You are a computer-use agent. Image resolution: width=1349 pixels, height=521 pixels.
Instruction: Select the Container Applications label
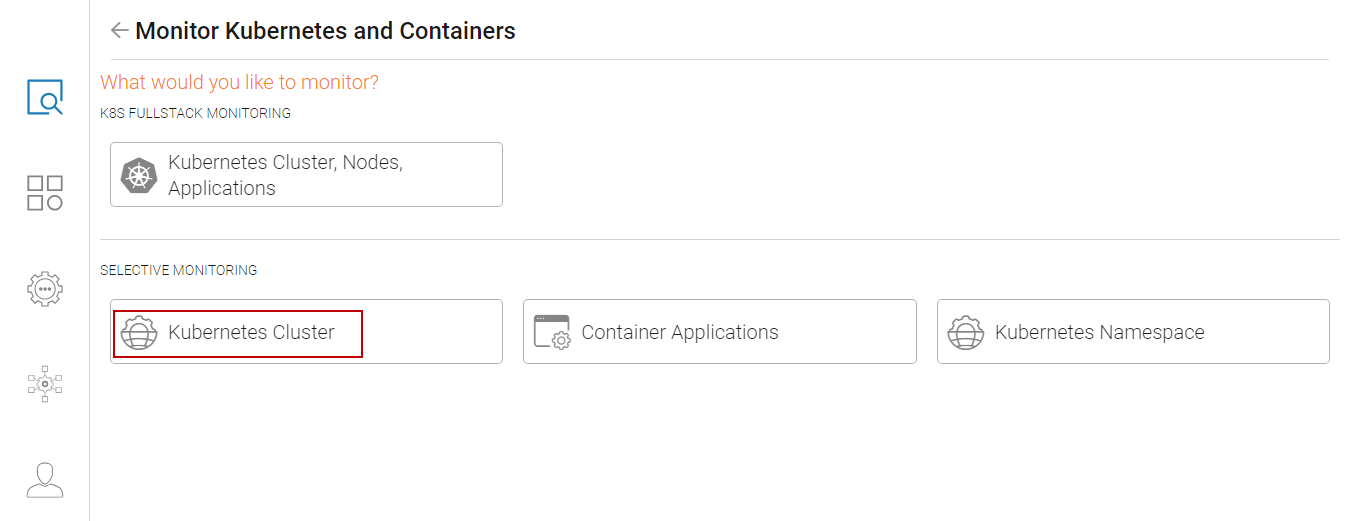(x=680, y=333)
